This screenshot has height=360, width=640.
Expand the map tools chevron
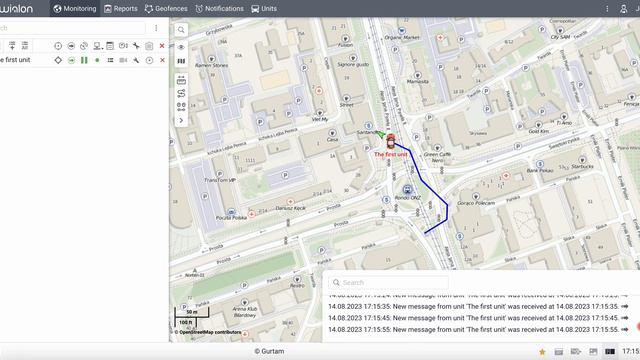pos(181,120)
